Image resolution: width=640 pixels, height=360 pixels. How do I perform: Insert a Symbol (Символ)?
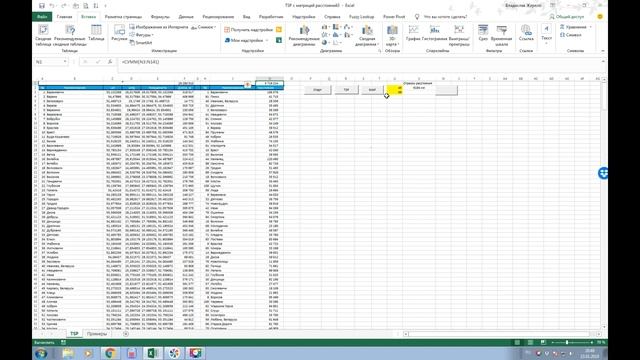click(571, 35)
